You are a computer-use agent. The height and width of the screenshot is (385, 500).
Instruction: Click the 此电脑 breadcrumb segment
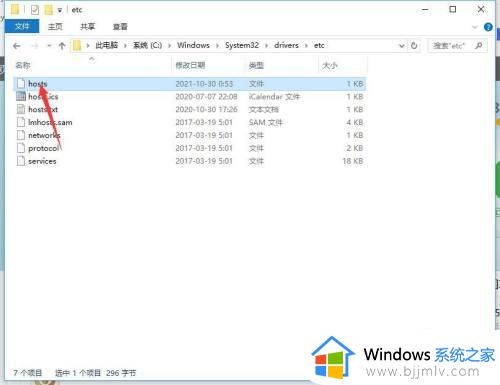click(107, 45)
